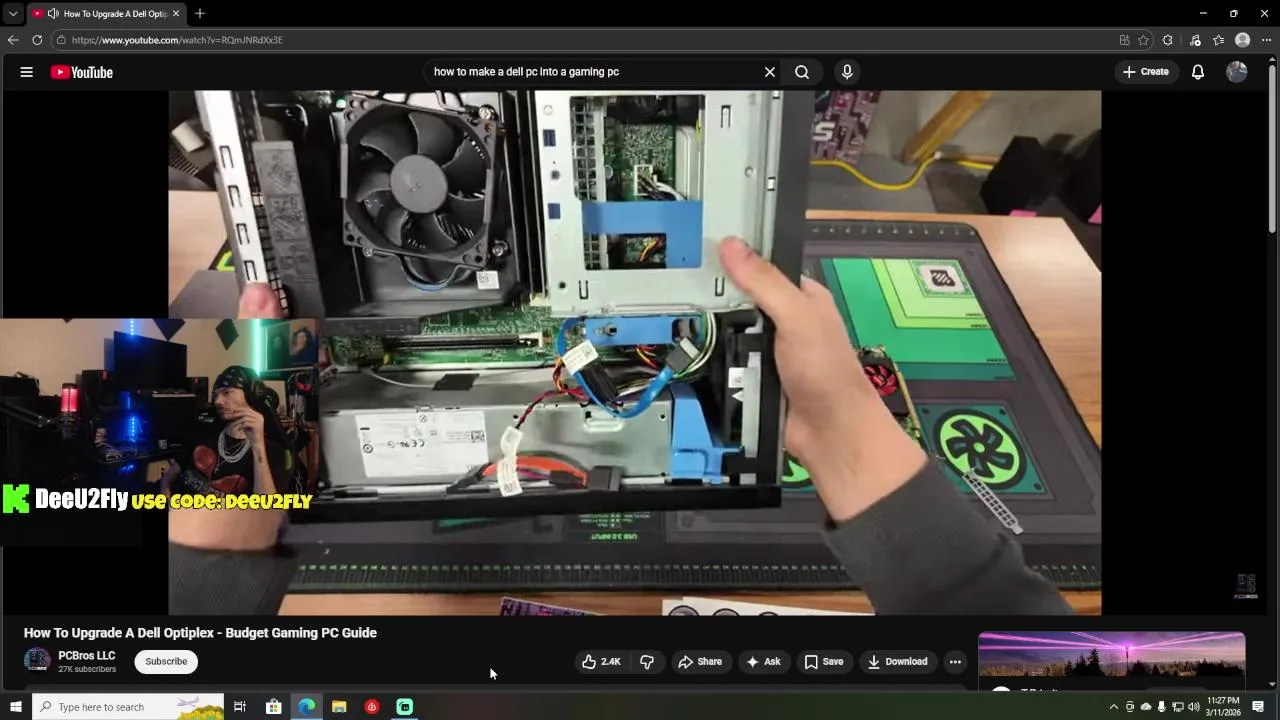The width and height of the screenshot is (1280, 720).
Task: Open the Windows notification center
Action: pyautogui.click(x=1258, y=707)
